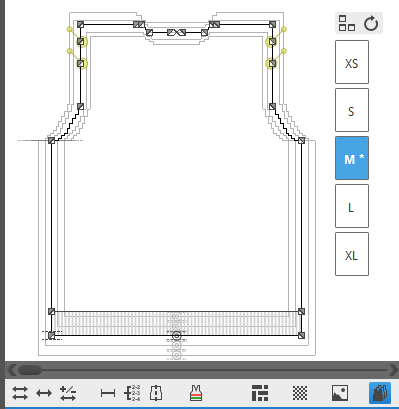Click center origin target on bottom hem
The width and height of the screenshot is (399, 409).
coord(176,335)
